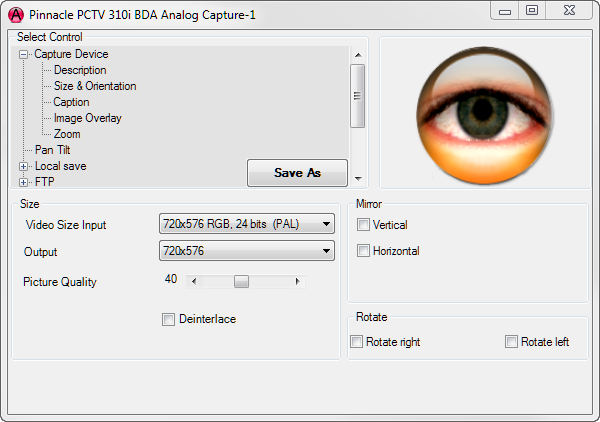
Task: Click the tree scrollbar down arrow
Action: (358, 179)
